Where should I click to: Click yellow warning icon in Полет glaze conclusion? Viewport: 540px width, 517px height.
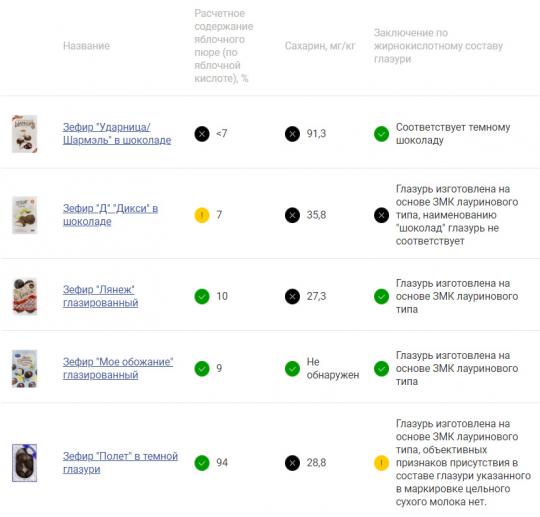[381, 463]
